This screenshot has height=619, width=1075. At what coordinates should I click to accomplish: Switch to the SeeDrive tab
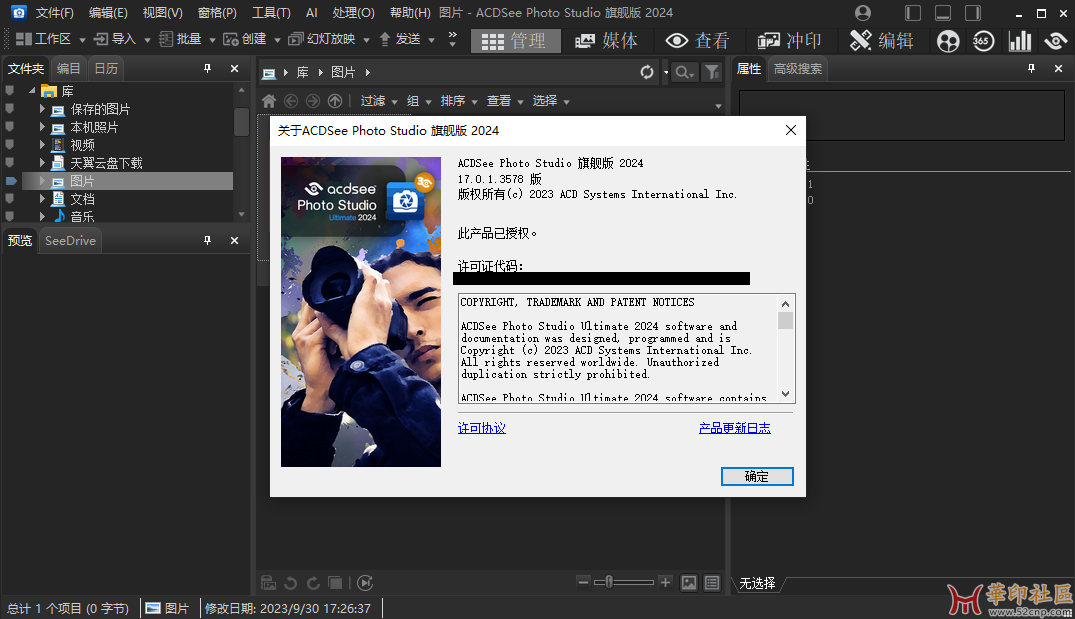tap(70, 241)
